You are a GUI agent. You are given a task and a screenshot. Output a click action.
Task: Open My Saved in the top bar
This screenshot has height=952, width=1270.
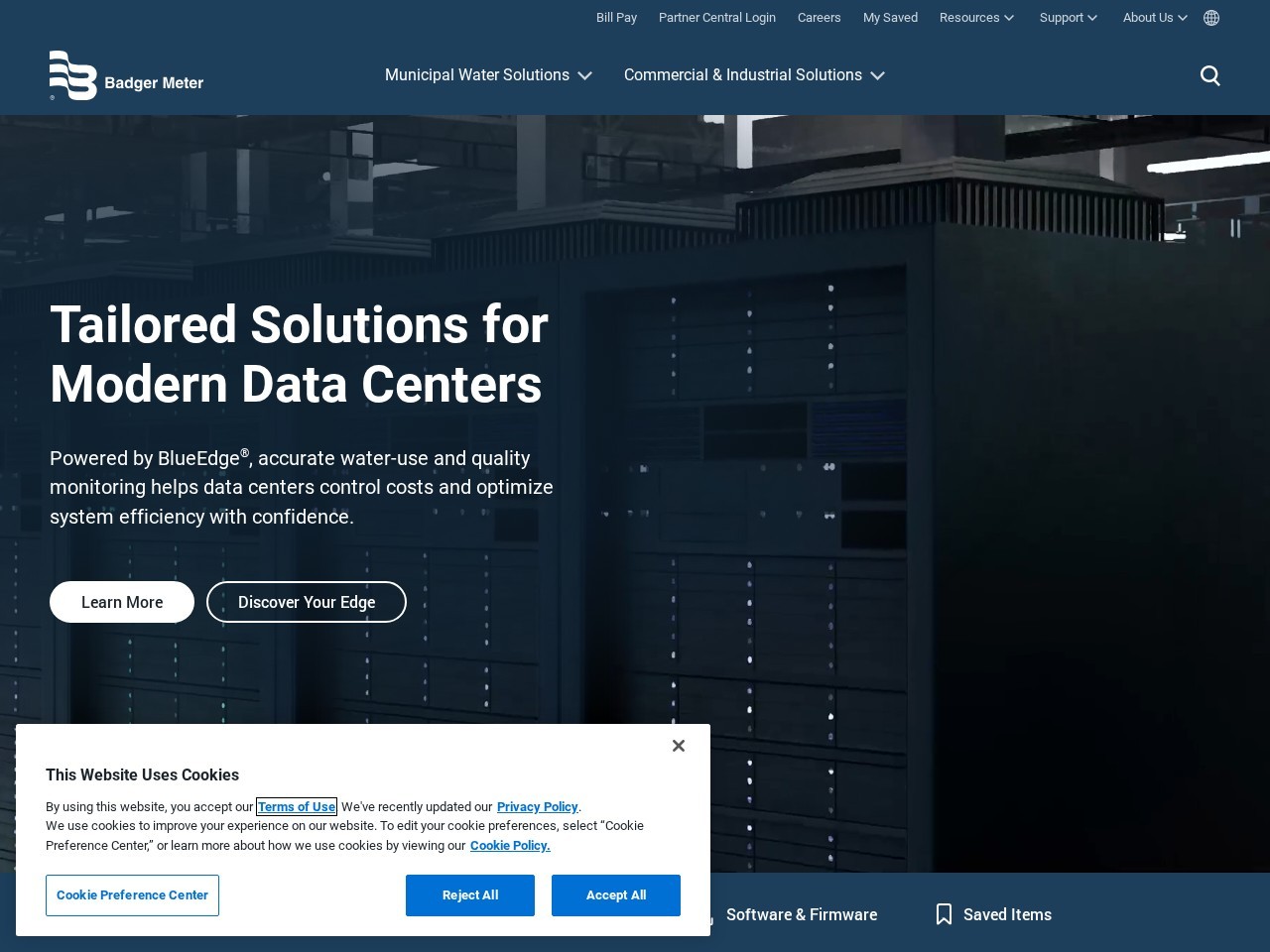(x=890, y=18)
